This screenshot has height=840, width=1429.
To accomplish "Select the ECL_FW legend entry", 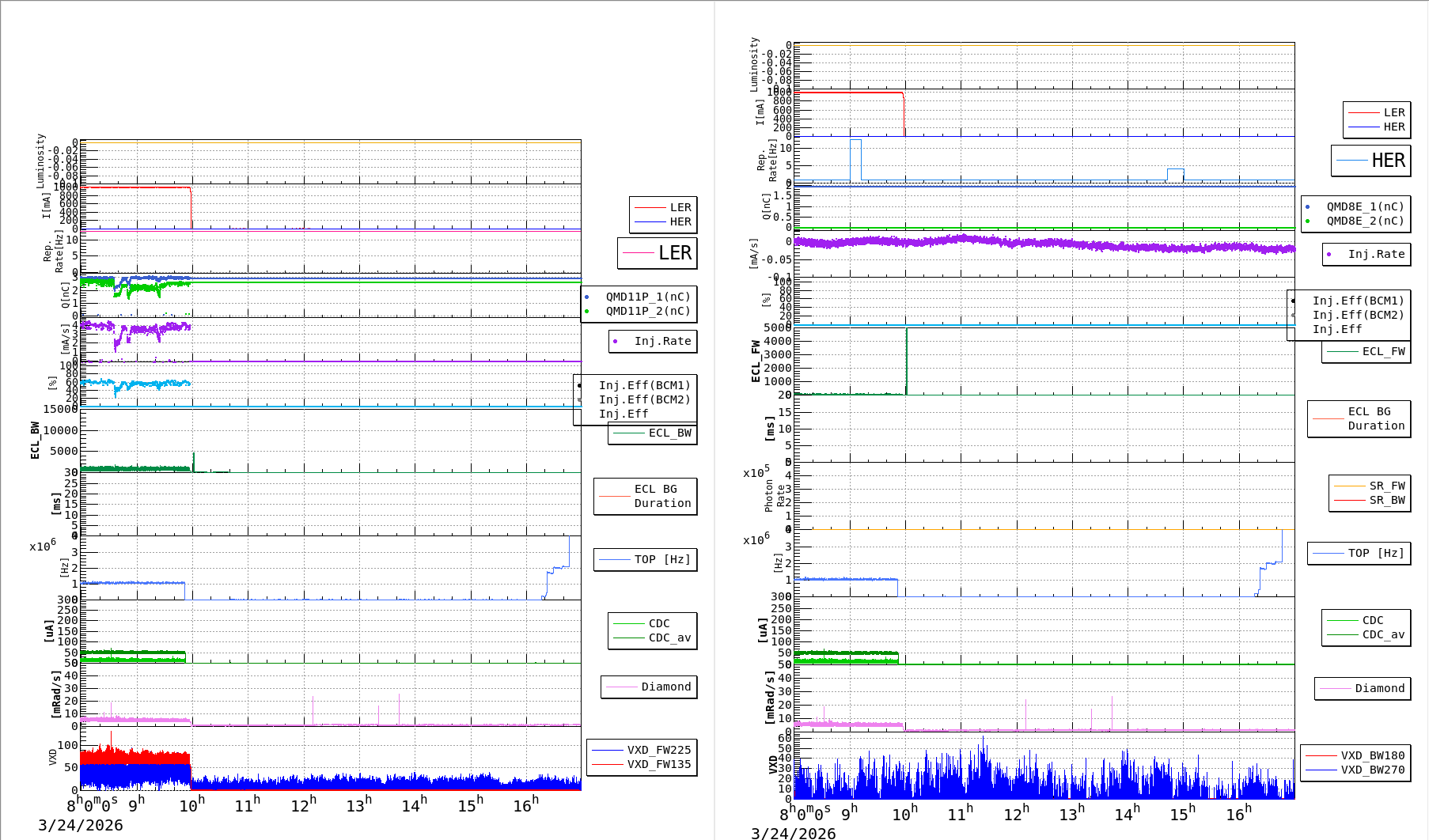I will 1383,351.
